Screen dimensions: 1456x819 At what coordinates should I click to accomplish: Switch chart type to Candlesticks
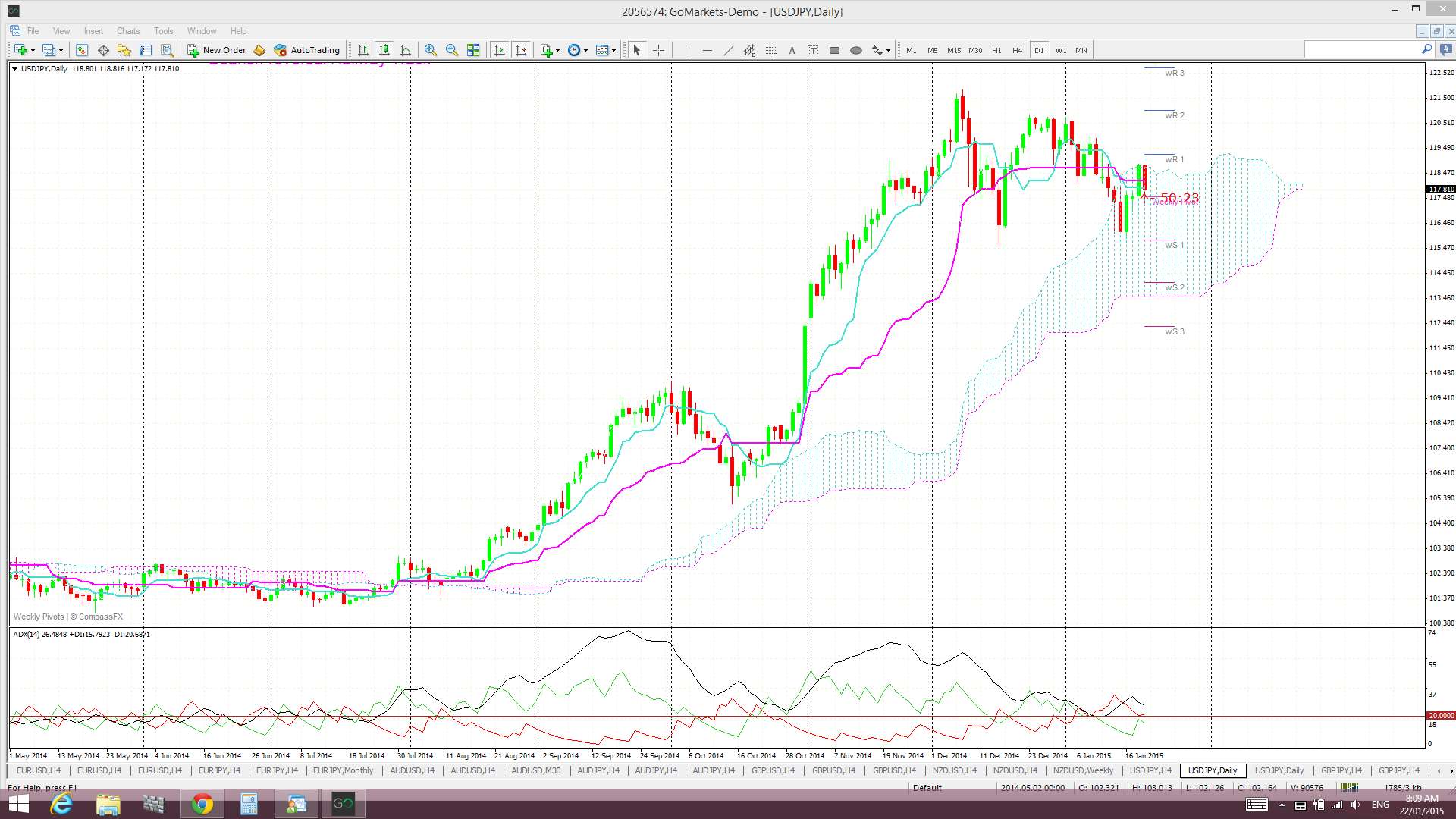click(384, 50)
